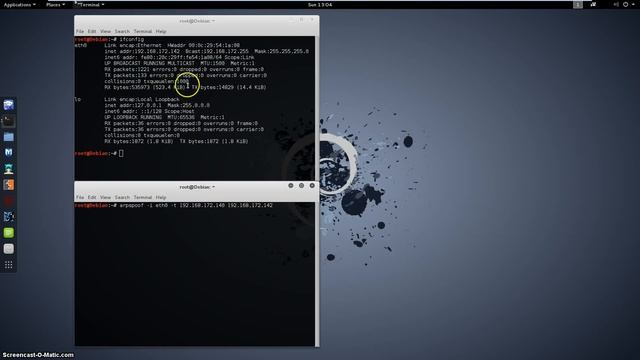The width and height of the screenshot is (640, 360).
Task: Open the green dock icon
Action: [9, 233]
